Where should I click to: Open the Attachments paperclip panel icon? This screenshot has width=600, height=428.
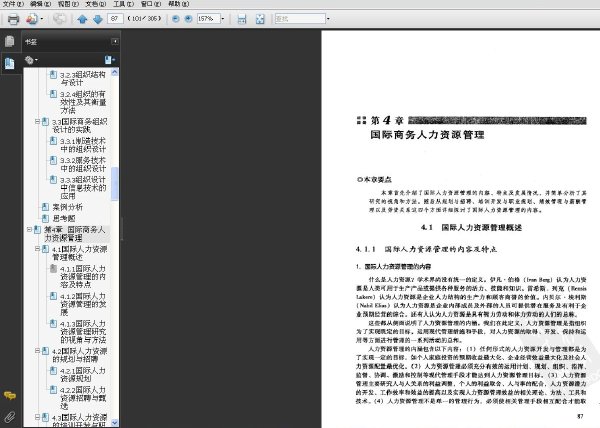coord(10,417)
